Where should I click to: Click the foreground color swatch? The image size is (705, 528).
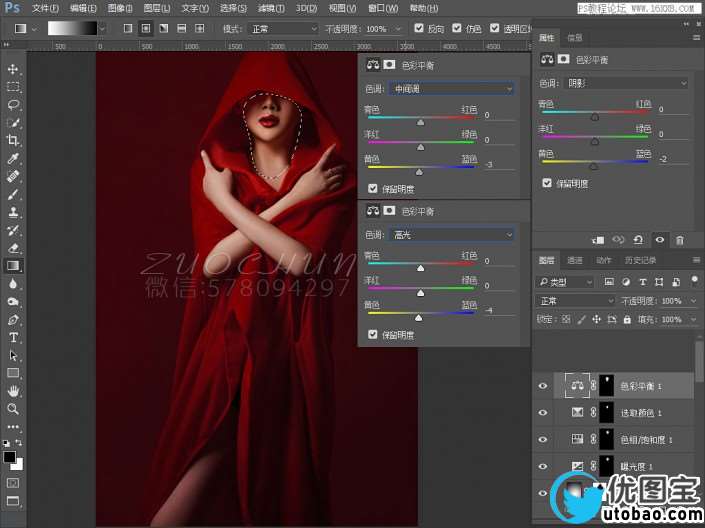pyautogui.click(x=9, y=457)
